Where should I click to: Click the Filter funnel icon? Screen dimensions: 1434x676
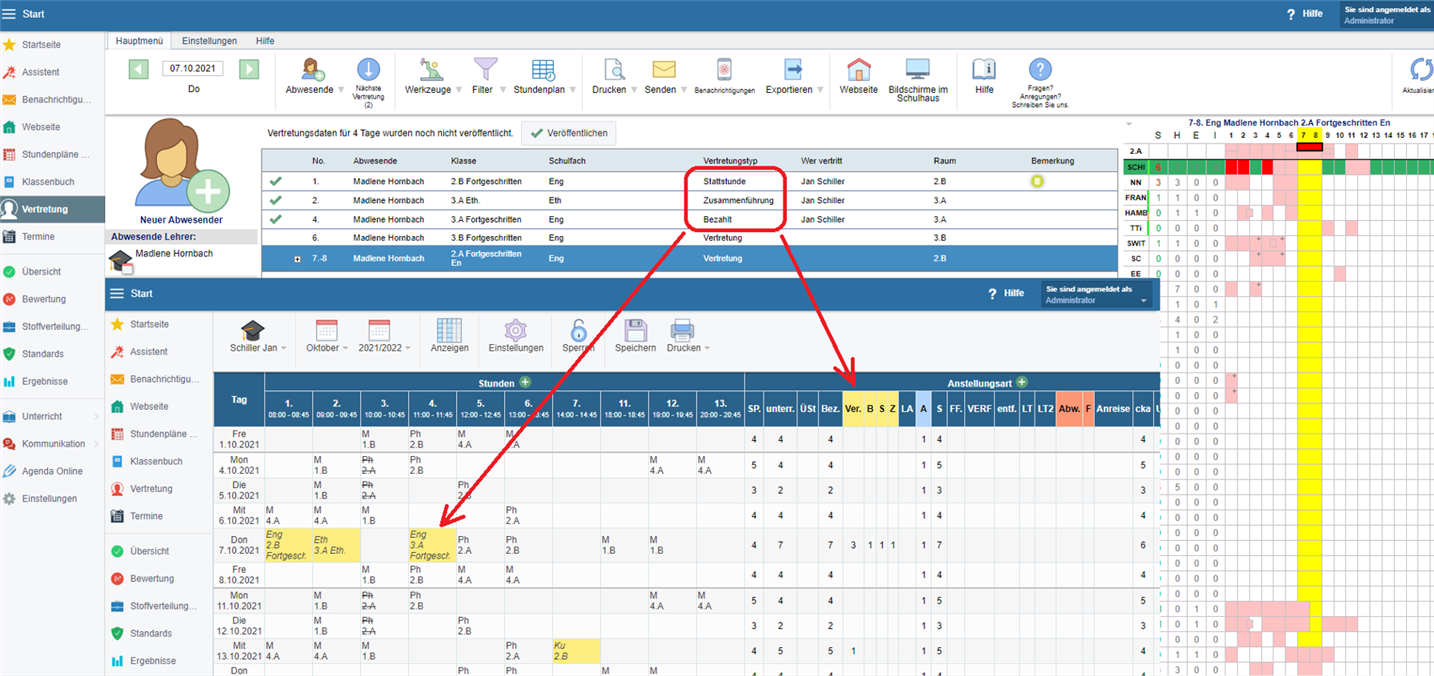pyautogui.click(x=486, y=70)
